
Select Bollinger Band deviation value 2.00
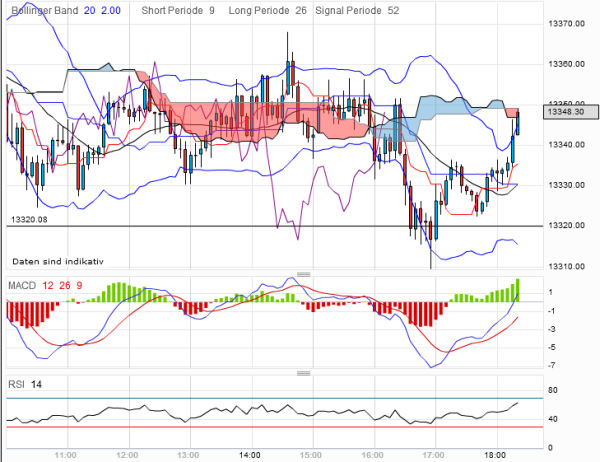coord(111,10)
